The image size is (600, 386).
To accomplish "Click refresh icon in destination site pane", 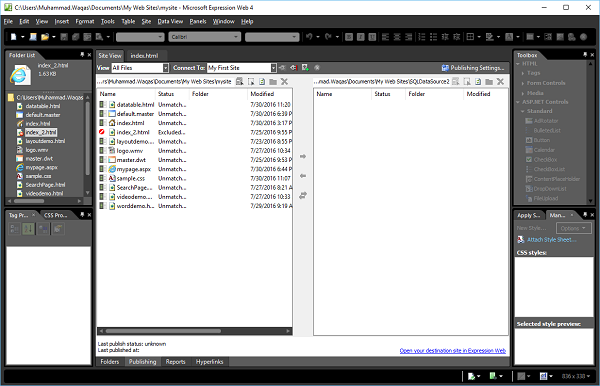I will point(478,81).
